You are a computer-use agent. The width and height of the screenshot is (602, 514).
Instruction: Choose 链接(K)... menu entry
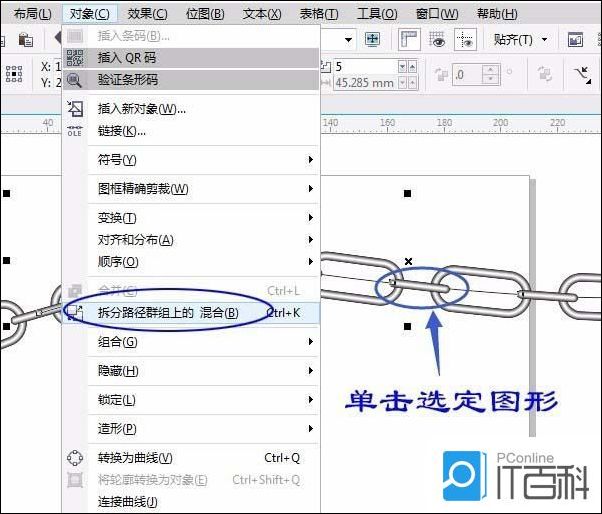(191, 131)
